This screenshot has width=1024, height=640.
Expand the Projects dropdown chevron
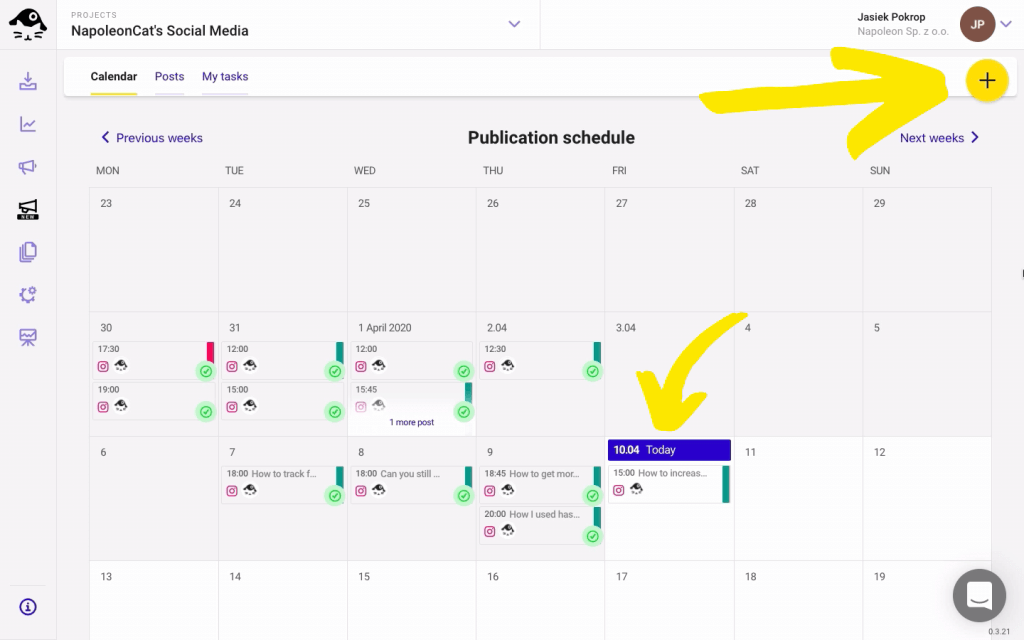pos(514,24)
